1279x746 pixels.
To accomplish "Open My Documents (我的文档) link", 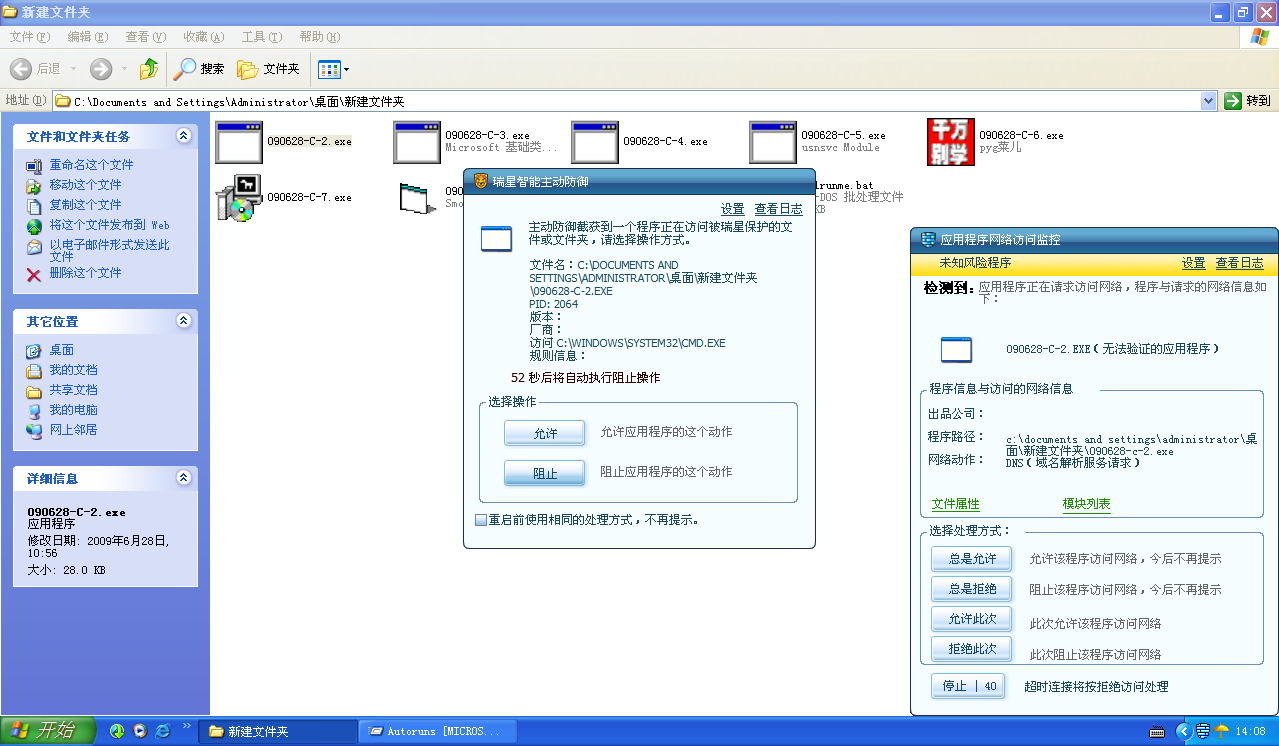I will tap(73, 370).
